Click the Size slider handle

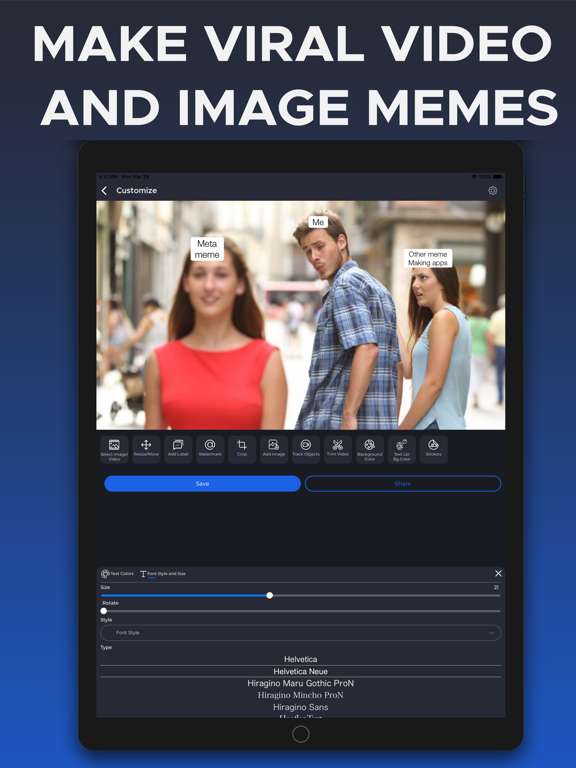coord(269,596)
